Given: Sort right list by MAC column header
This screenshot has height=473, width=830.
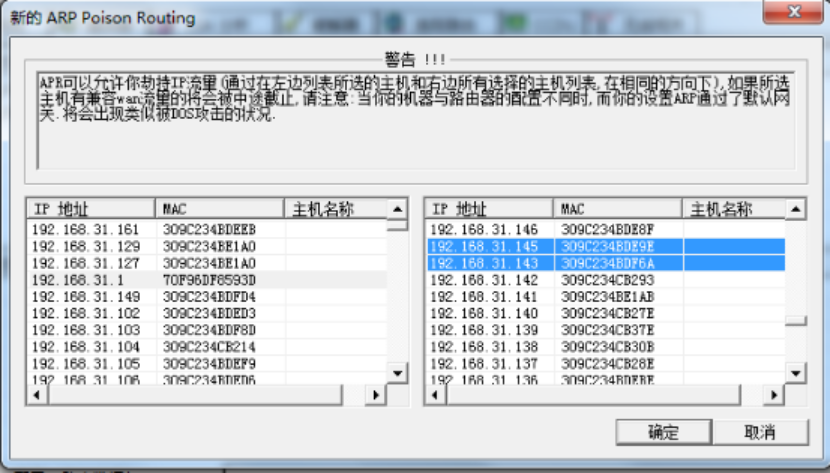Looking at the screenshot, I should (618, 209).
